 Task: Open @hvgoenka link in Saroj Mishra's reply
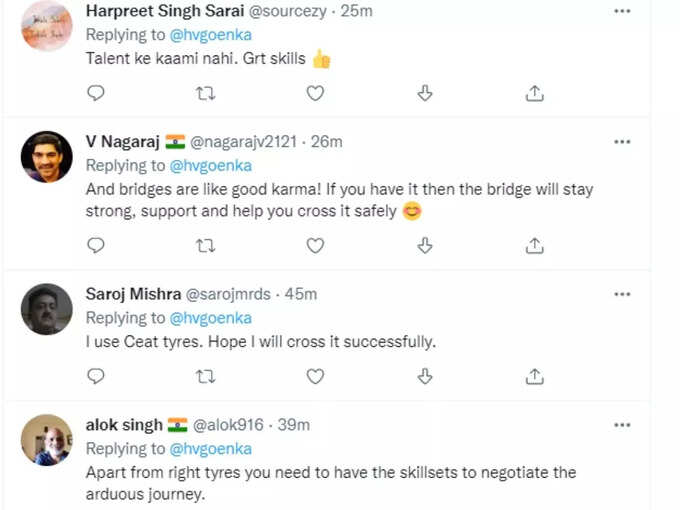click(211, 318)
